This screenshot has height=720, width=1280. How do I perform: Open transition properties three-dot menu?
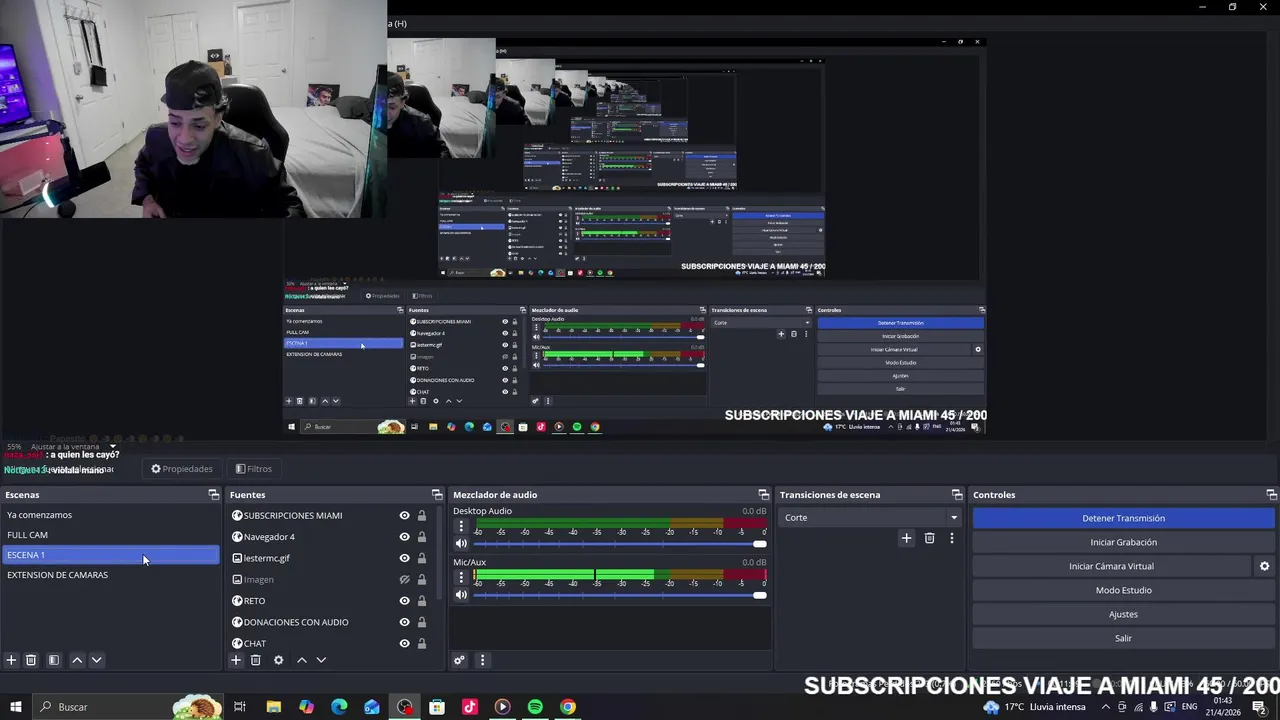[951, 538]
